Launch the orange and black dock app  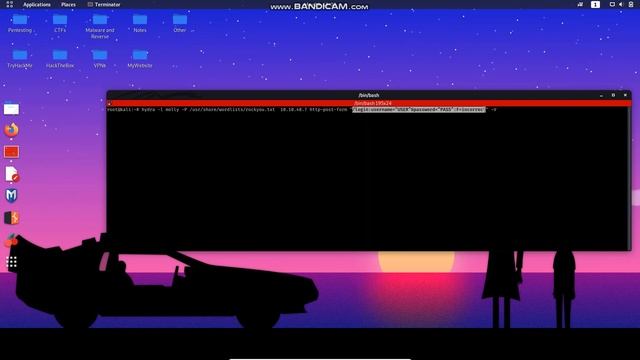tap(11, 218)
